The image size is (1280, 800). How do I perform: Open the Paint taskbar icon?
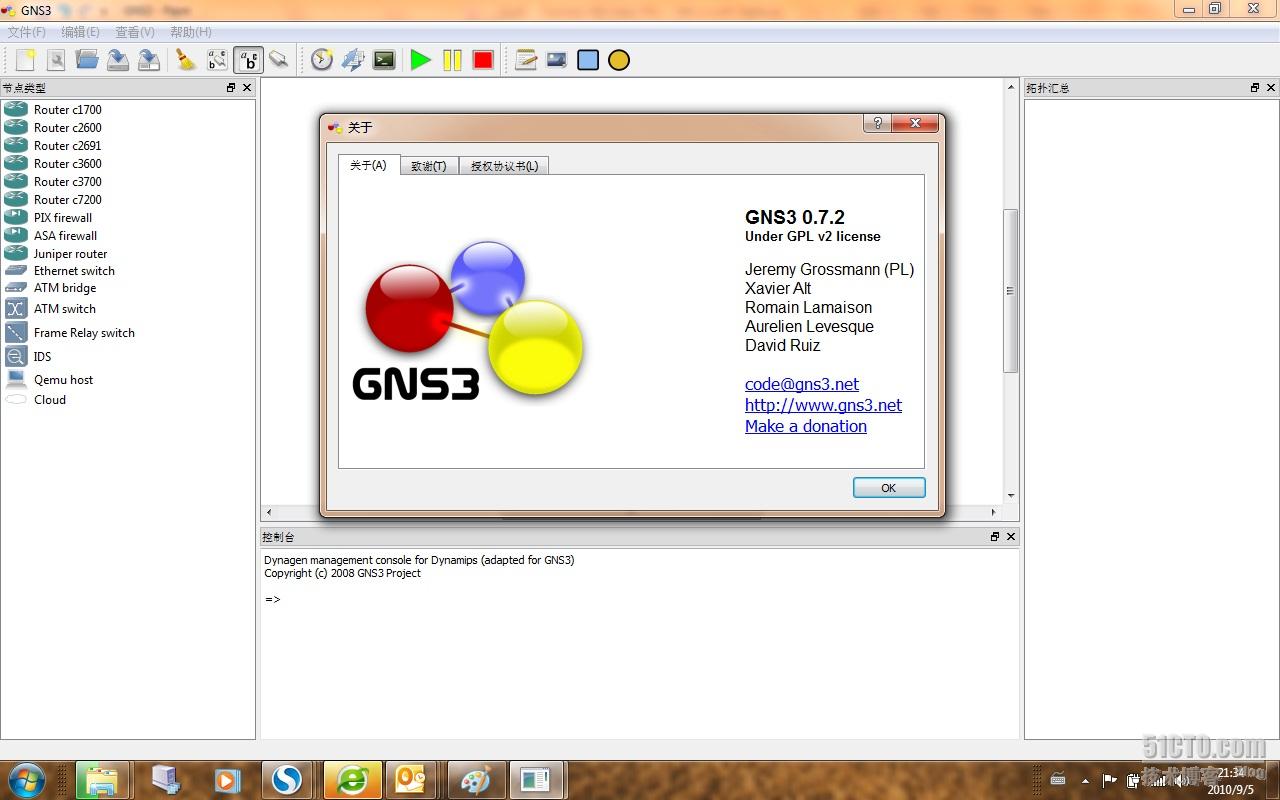(x=475, y=780)
